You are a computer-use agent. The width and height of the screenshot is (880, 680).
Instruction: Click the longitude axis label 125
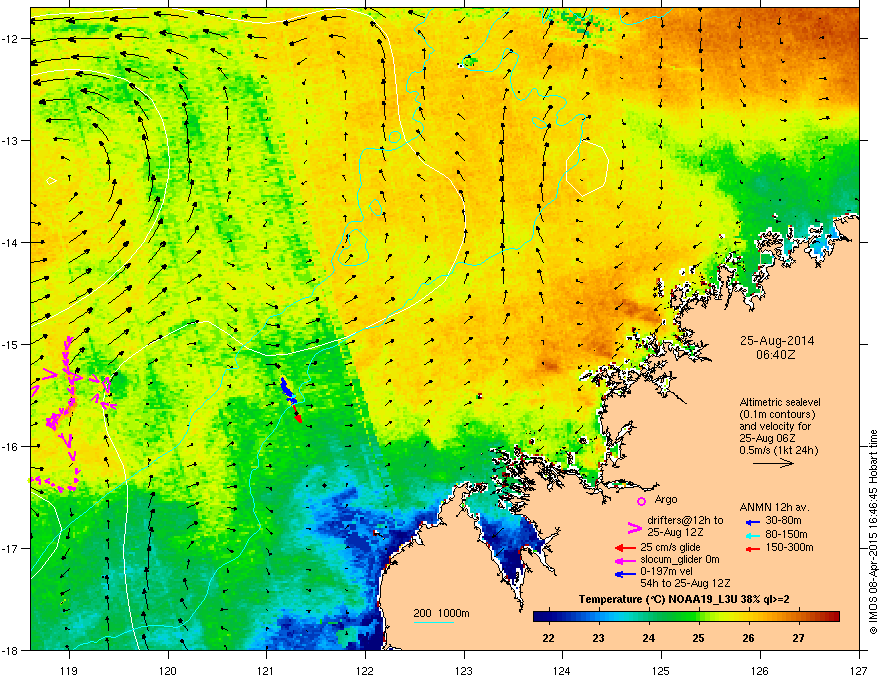coord(661,670)
